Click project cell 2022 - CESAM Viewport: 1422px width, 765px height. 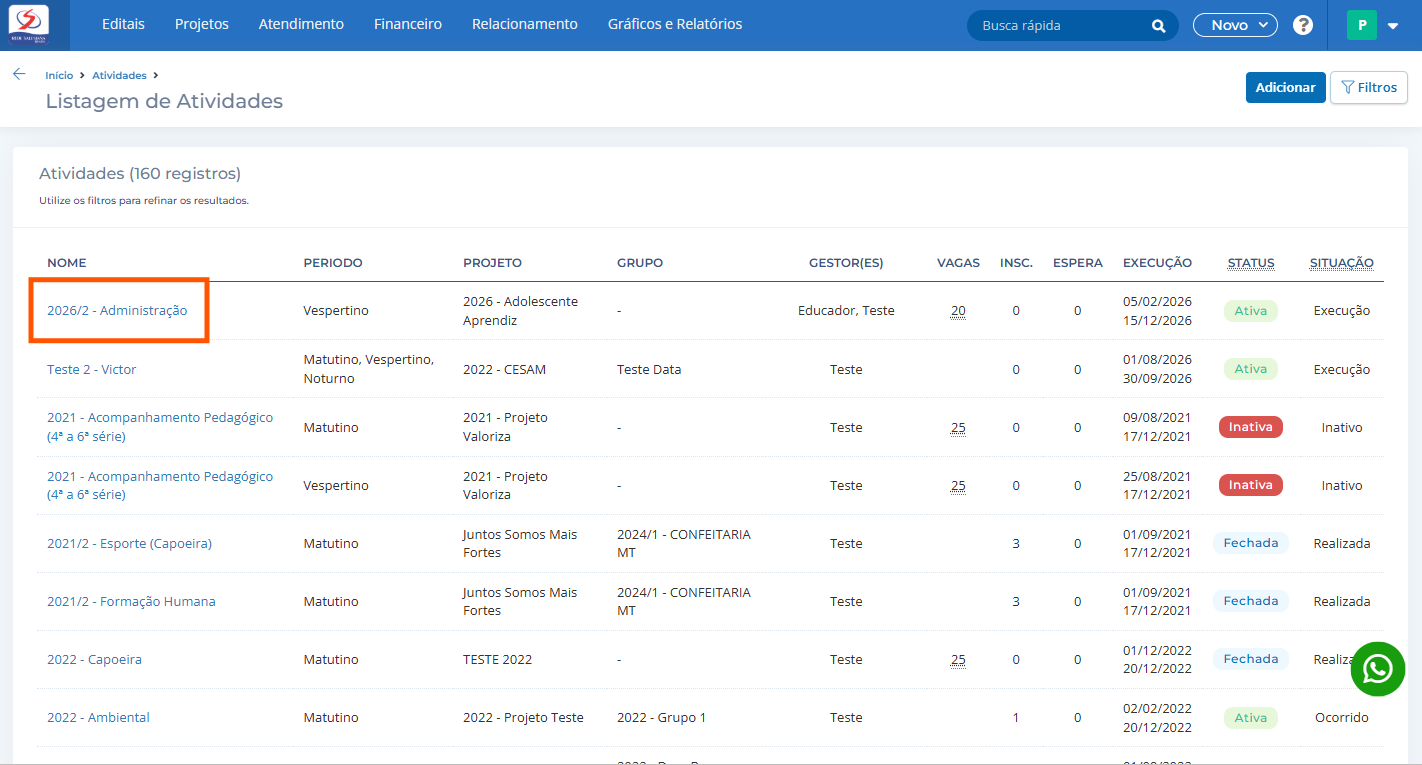click(506, 370)
